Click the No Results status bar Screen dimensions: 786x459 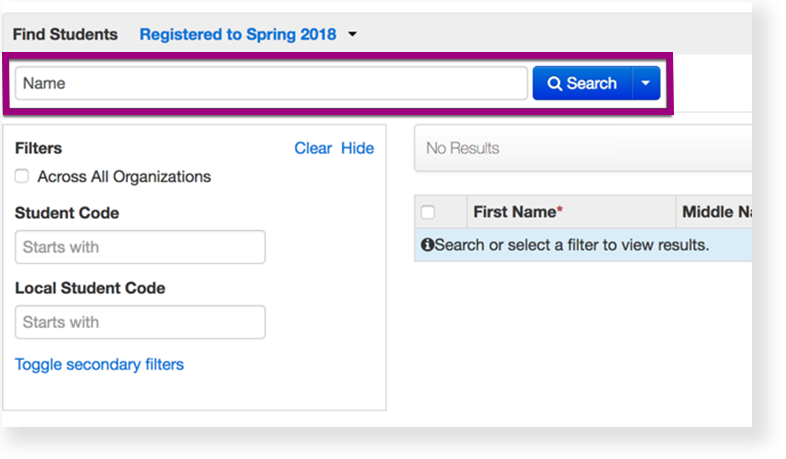(582, 148)
